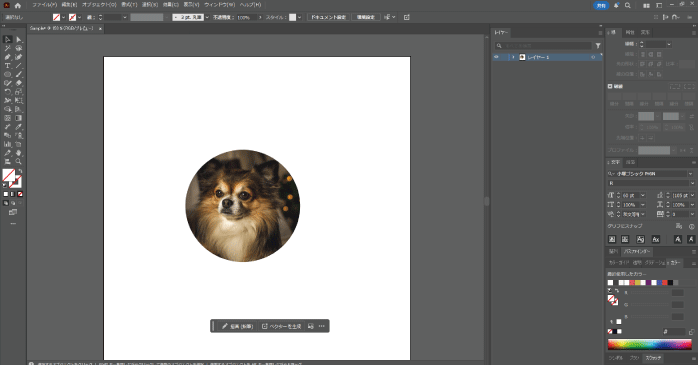This screenshot has width=698, height=365.
Task: Activate the Zoom magnifier tool
Action: click(19, 161)
